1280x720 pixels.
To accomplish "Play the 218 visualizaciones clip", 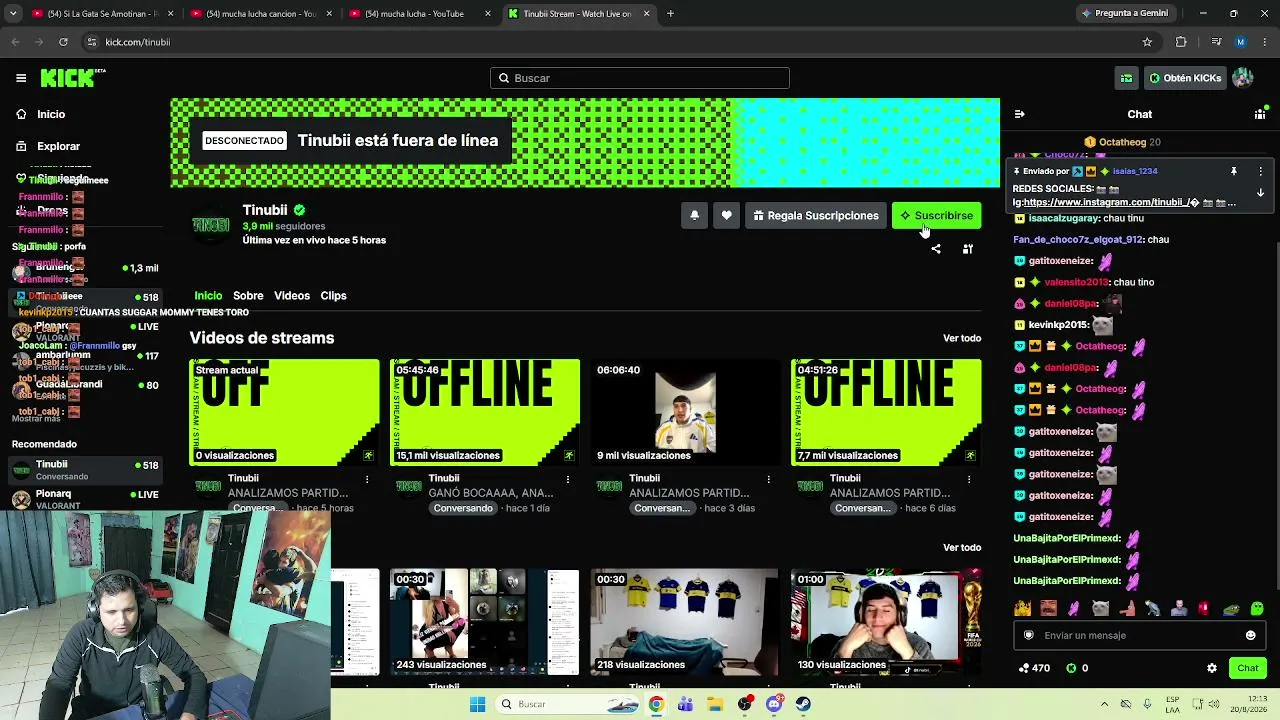I will [685, 622].
